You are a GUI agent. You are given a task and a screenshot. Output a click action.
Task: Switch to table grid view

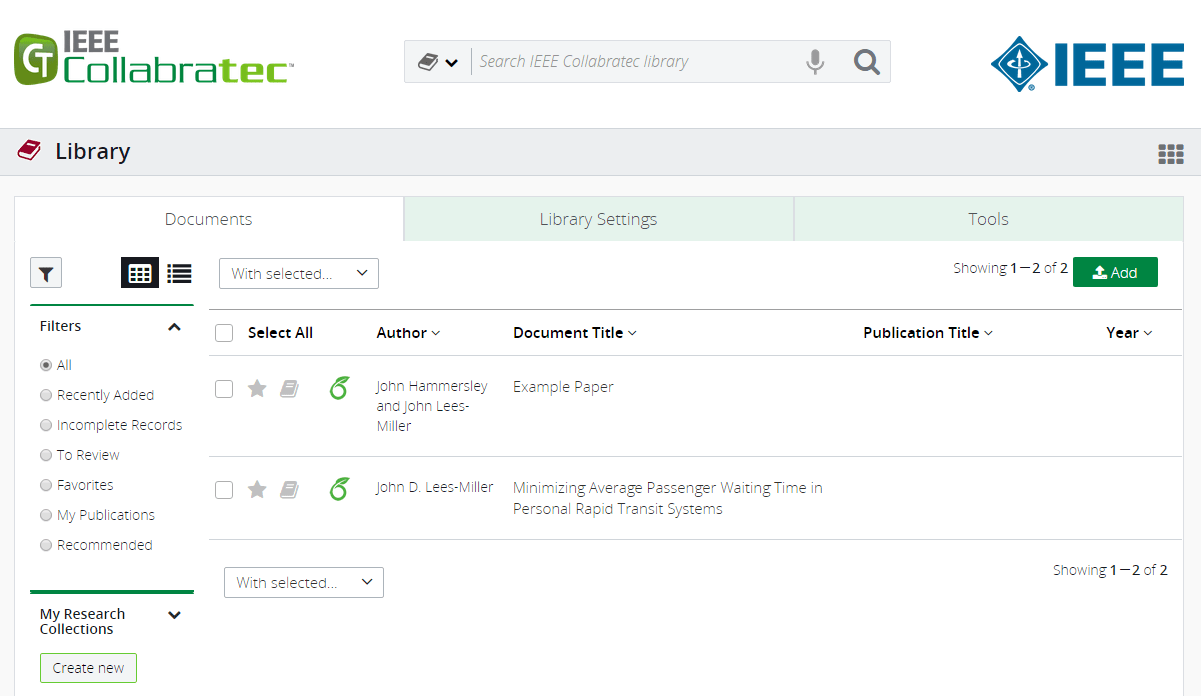click(x=140, y=273)
